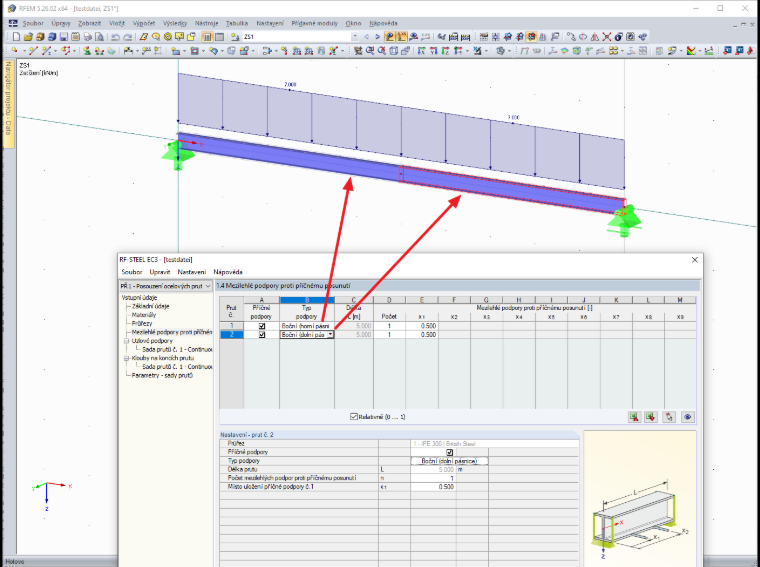Open the Úpravy menu
The height and width of the screenshot is (567, 760).
point(61,23)
